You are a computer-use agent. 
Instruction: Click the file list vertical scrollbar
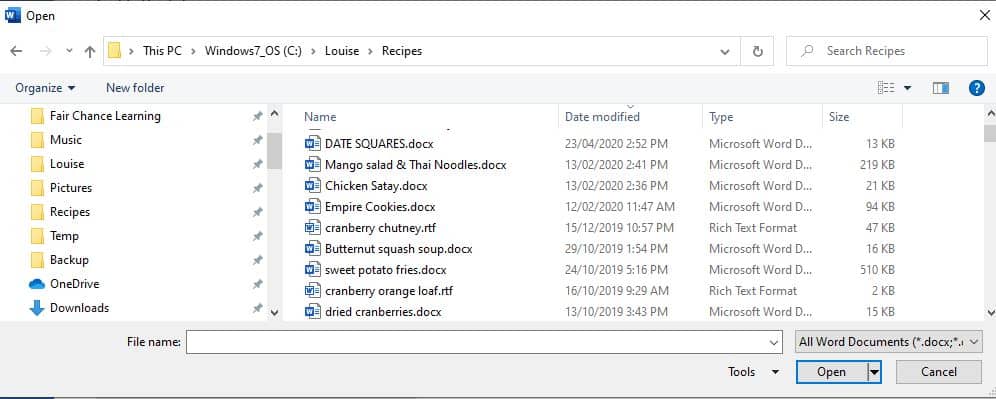pos(990,213)
